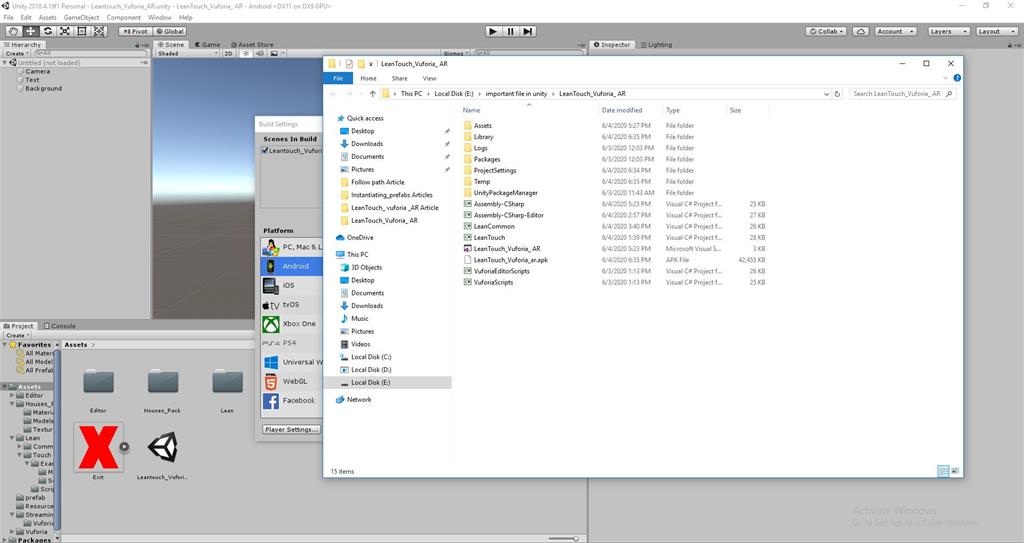Click the Player Settings button
The width and height of the screenshot is (1024, 543).
pos(291,429)
